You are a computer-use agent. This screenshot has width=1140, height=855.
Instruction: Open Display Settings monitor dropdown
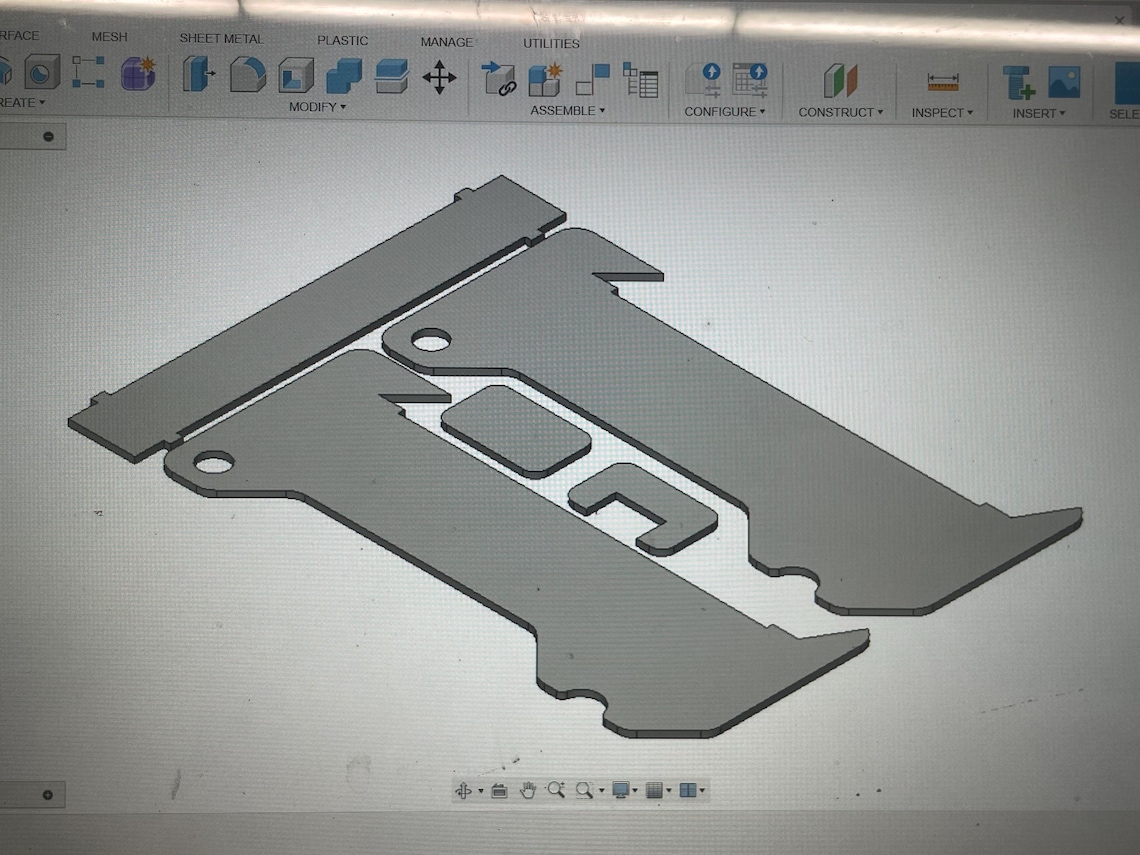624,790
